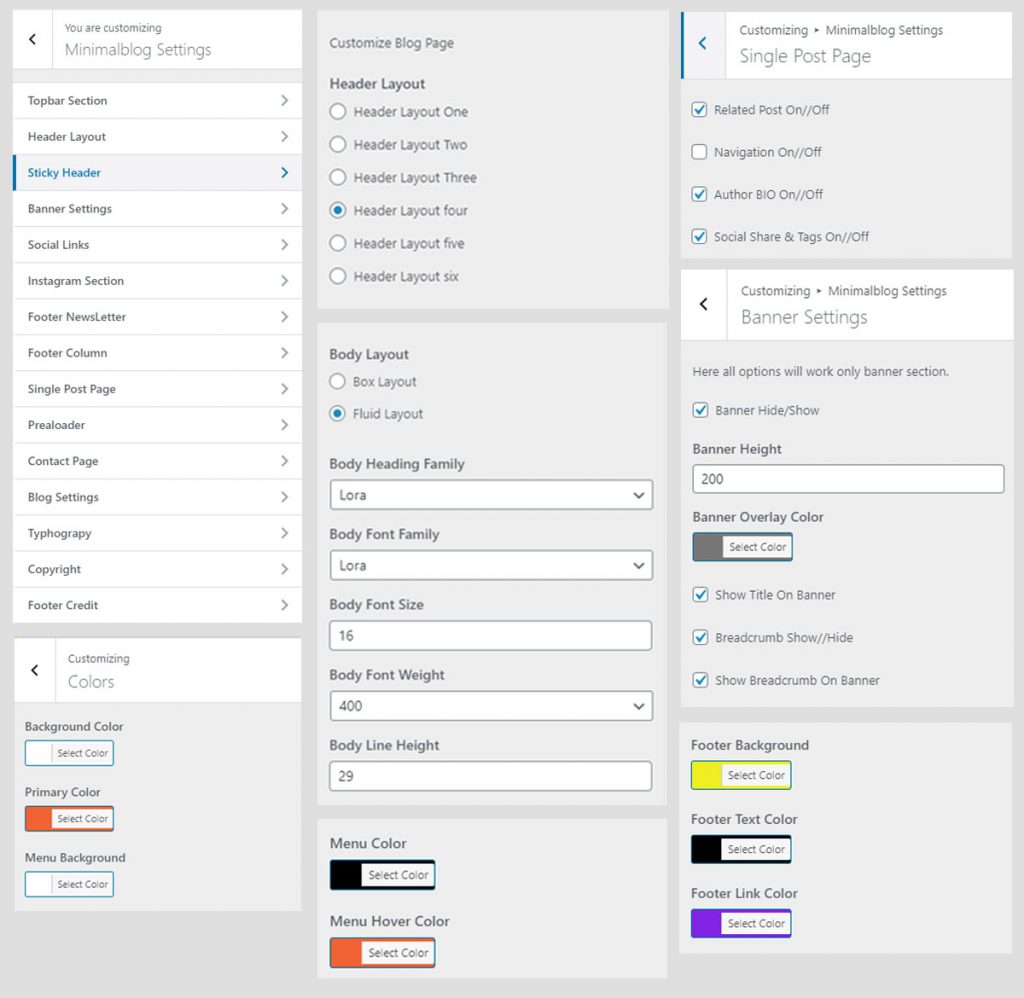
Task: Click Footer Background Select Color button
Action: pyautogui.click(x=756, y=775)
